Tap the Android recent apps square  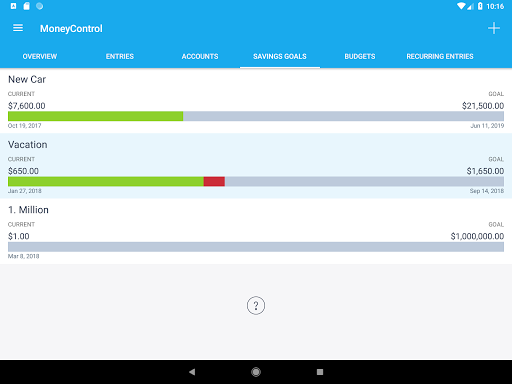tap(320, 372)
